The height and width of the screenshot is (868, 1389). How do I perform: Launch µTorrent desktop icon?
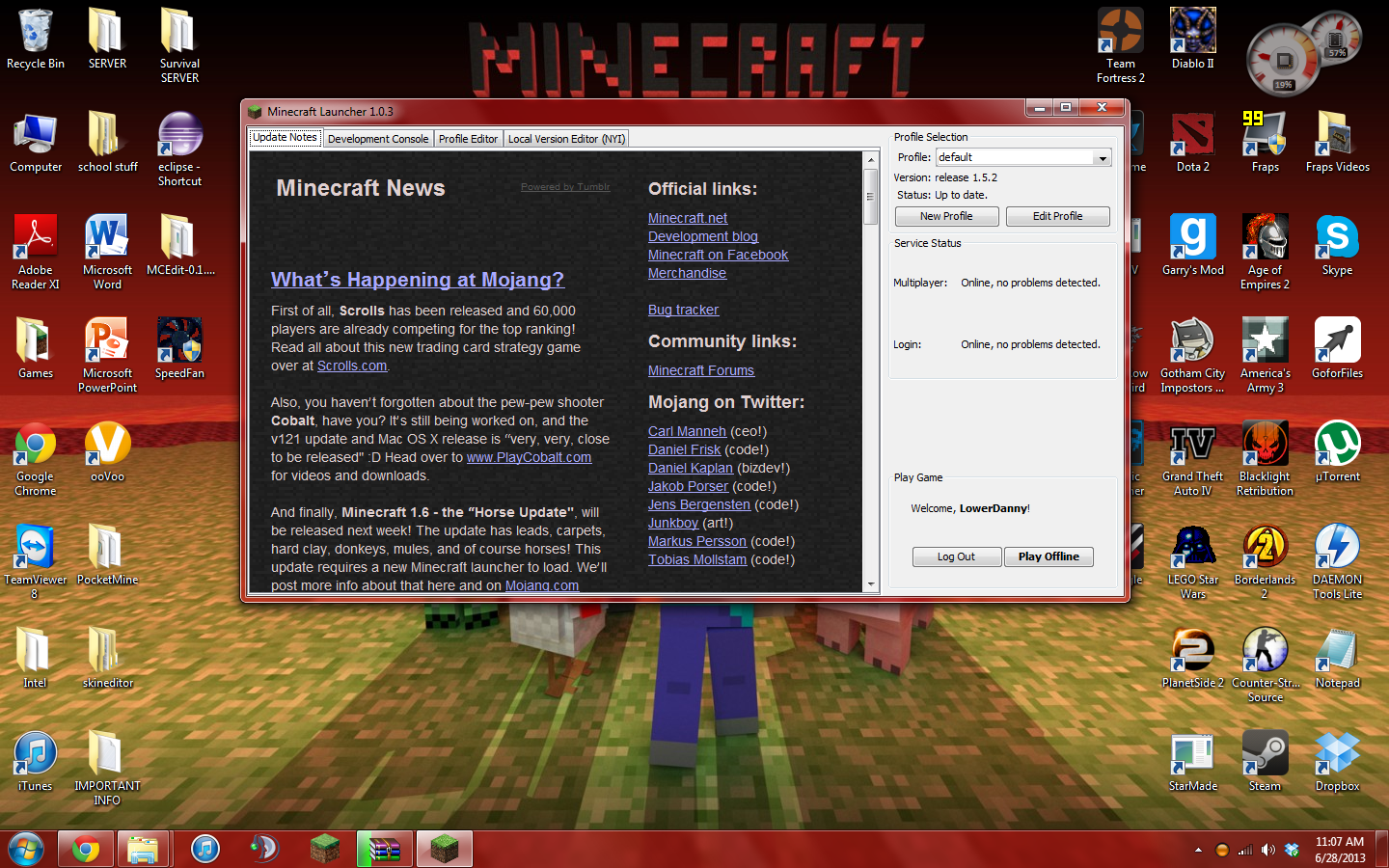tap(1338, 451)
